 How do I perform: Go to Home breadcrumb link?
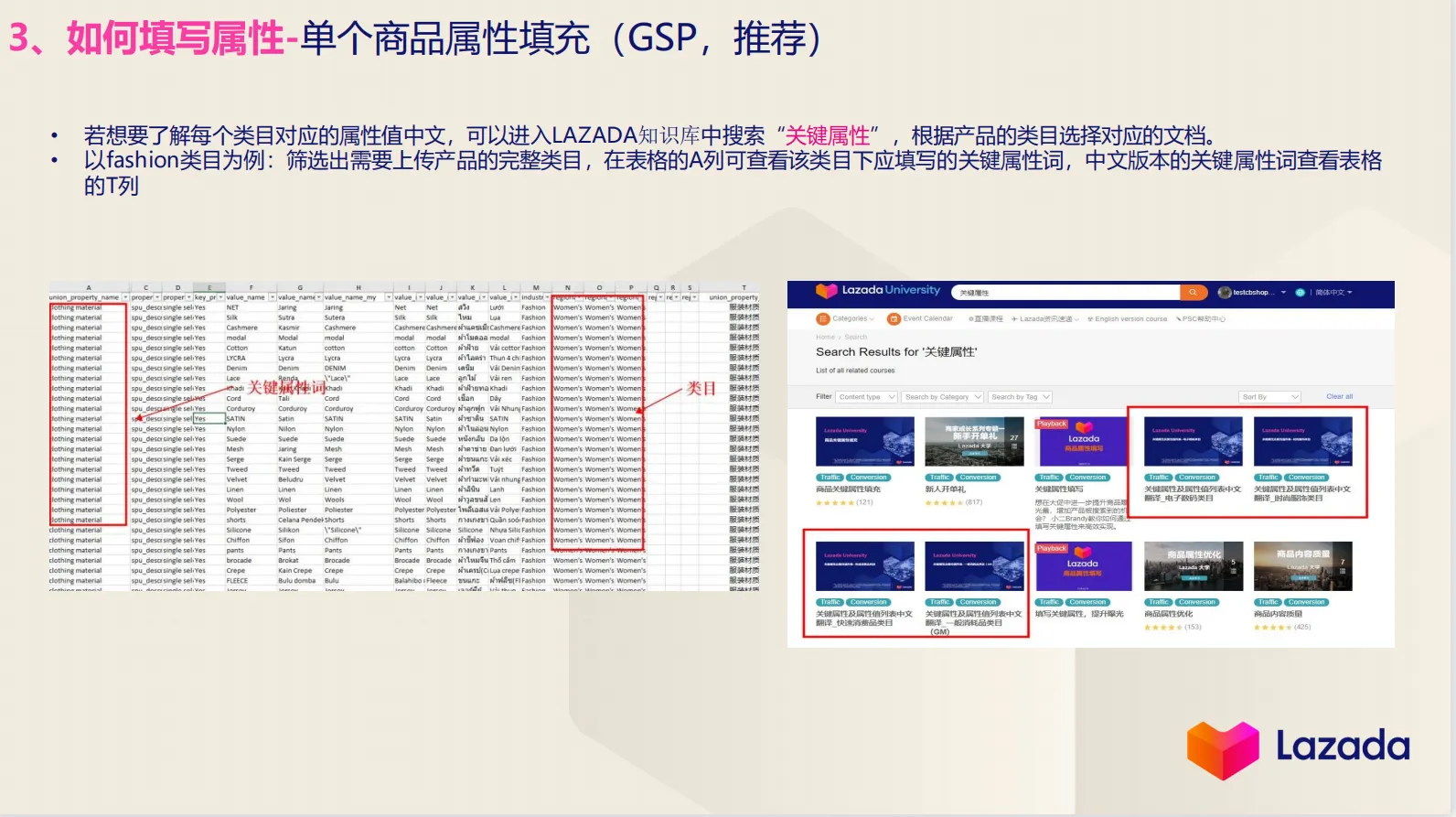(x=825, y=338)
